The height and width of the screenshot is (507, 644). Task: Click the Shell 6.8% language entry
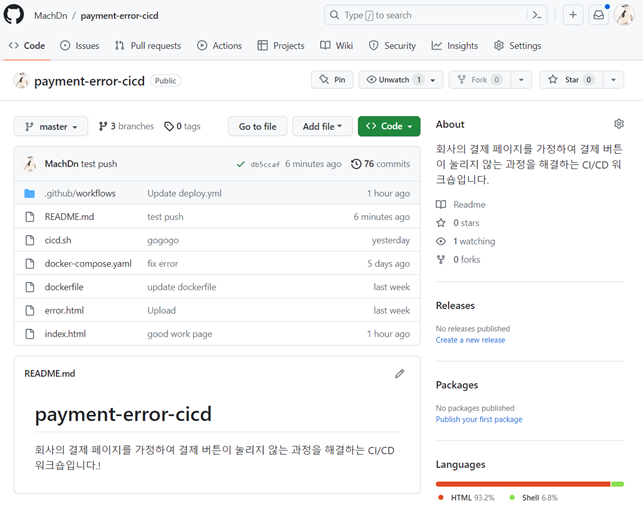(x=534, y=498)
